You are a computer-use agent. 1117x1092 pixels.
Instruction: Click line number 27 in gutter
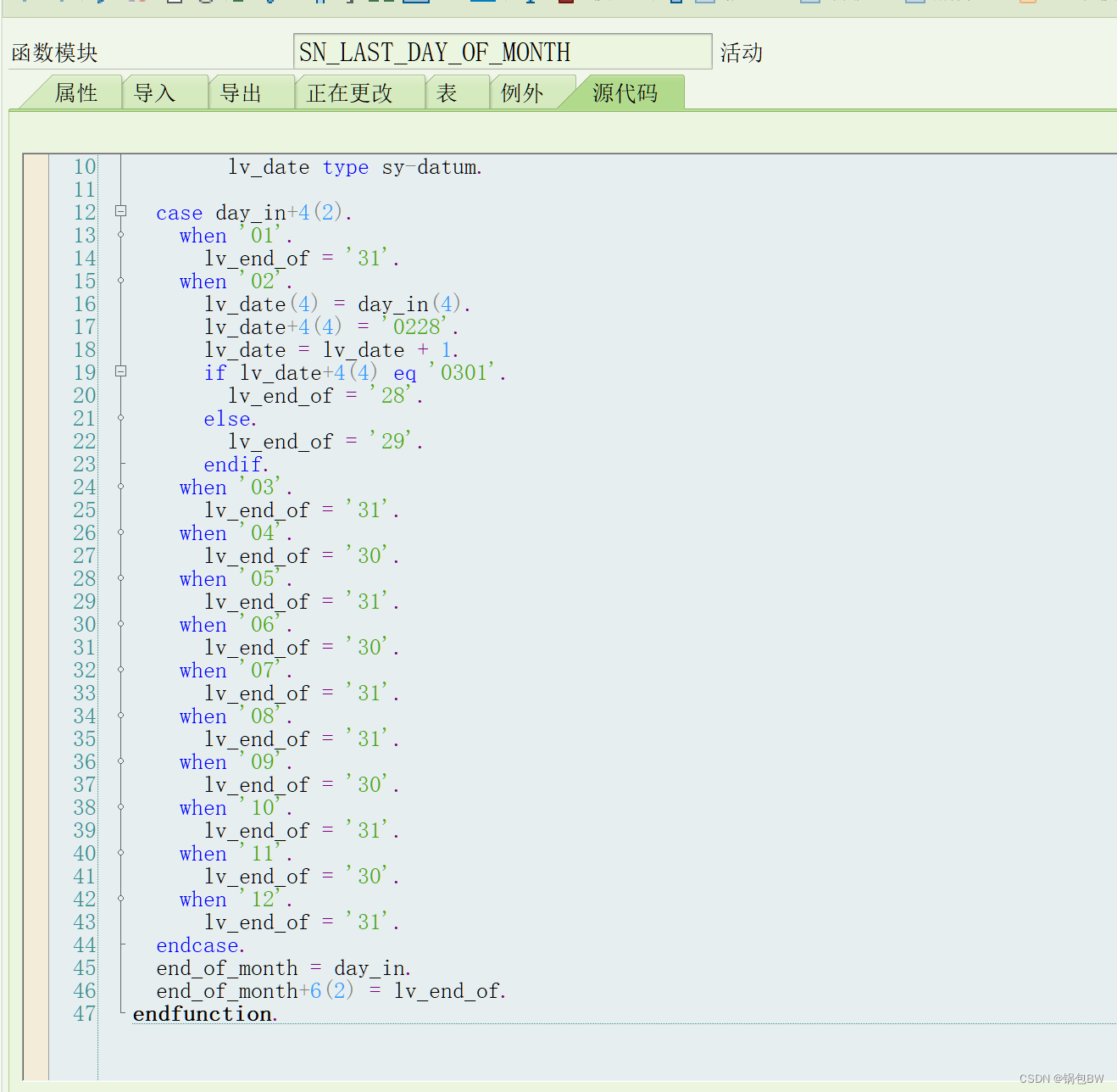point(85,556)
